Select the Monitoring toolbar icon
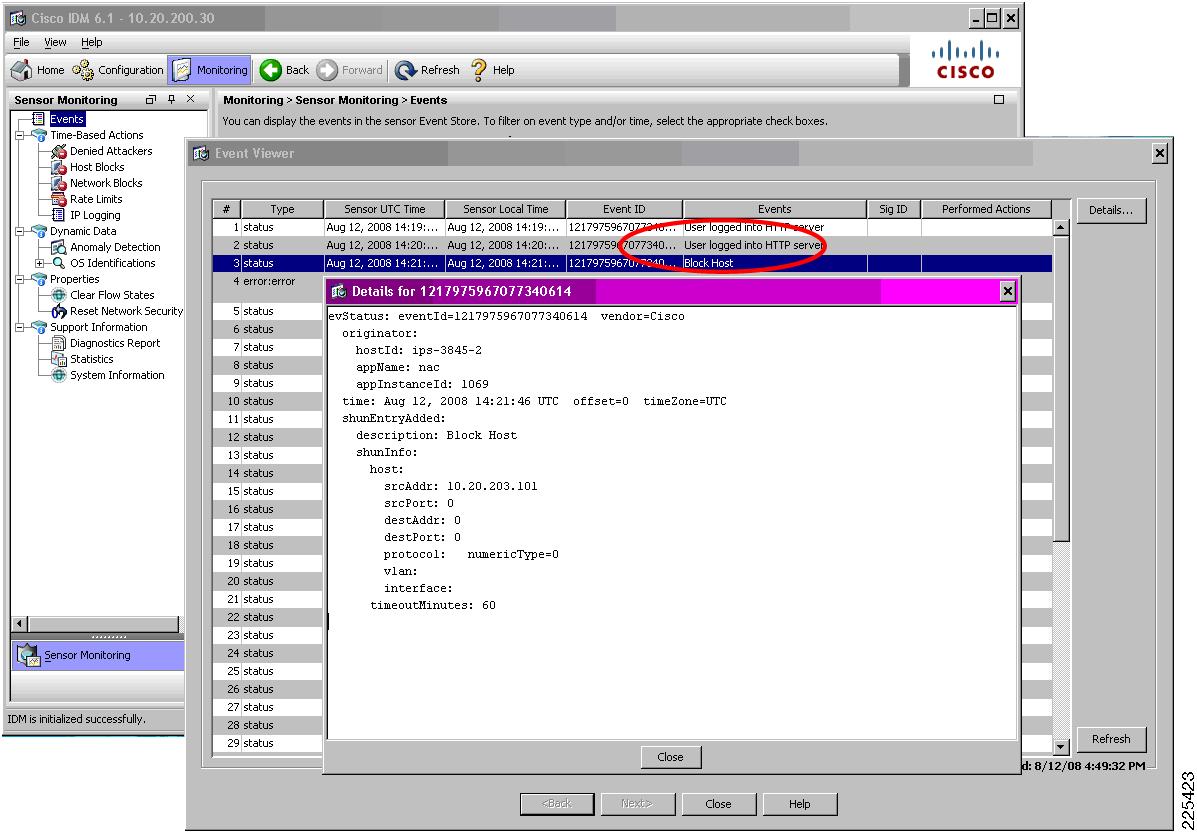This screenshot has height=832, width=1197. [x=182, y=70]
